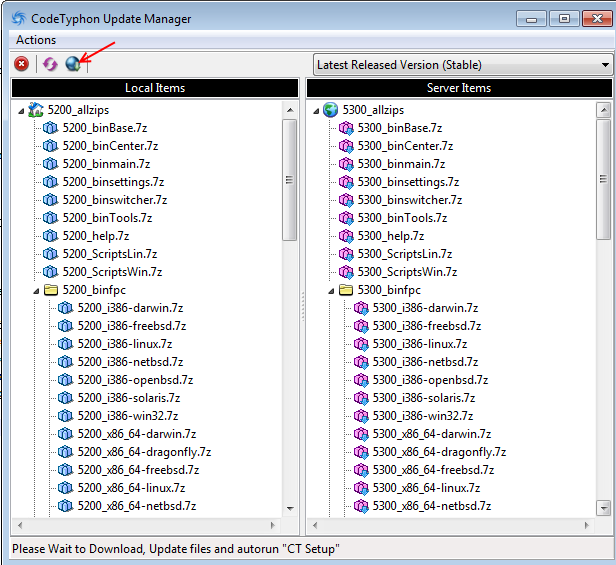Image resolution: width=616 pixels, height=565 pixels.
Task: Collapse the 5200_allzips tree node
Action: (x=21, y=112)
